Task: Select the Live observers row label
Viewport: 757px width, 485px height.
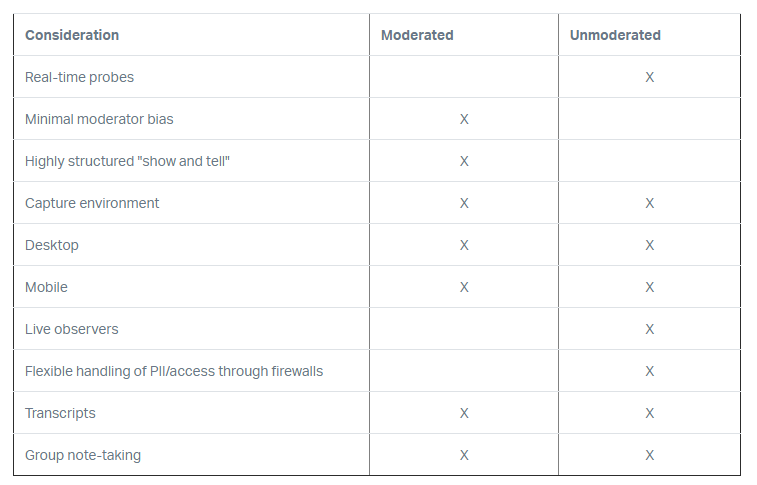Action: point(72,329)
